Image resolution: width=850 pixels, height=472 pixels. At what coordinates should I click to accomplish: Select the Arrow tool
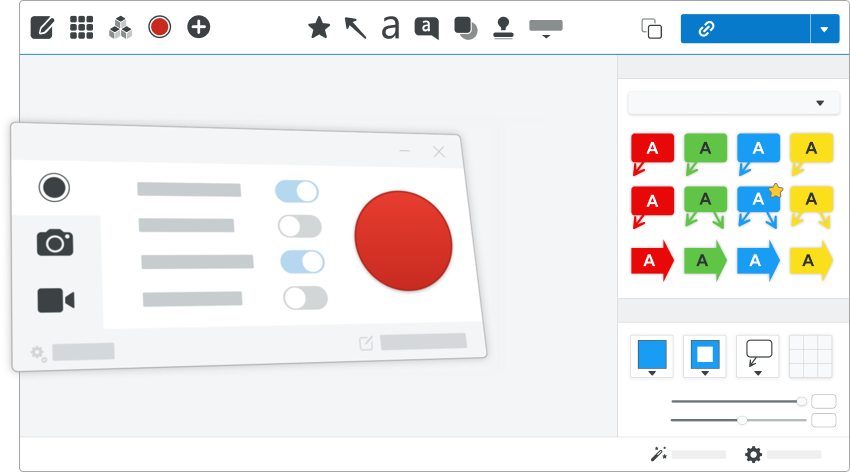tap(356, 28)
